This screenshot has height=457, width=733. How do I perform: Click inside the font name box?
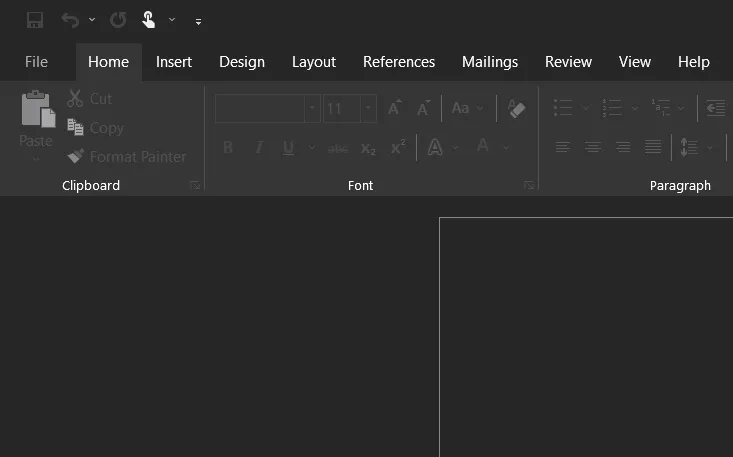(x=260, y=108)
